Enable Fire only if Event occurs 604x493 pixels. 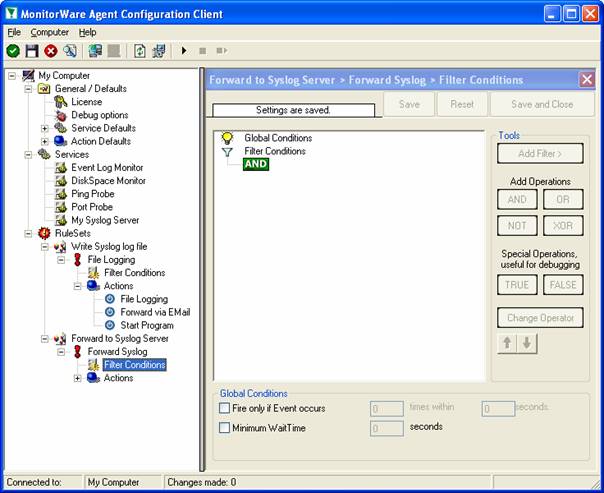(225, 408)
